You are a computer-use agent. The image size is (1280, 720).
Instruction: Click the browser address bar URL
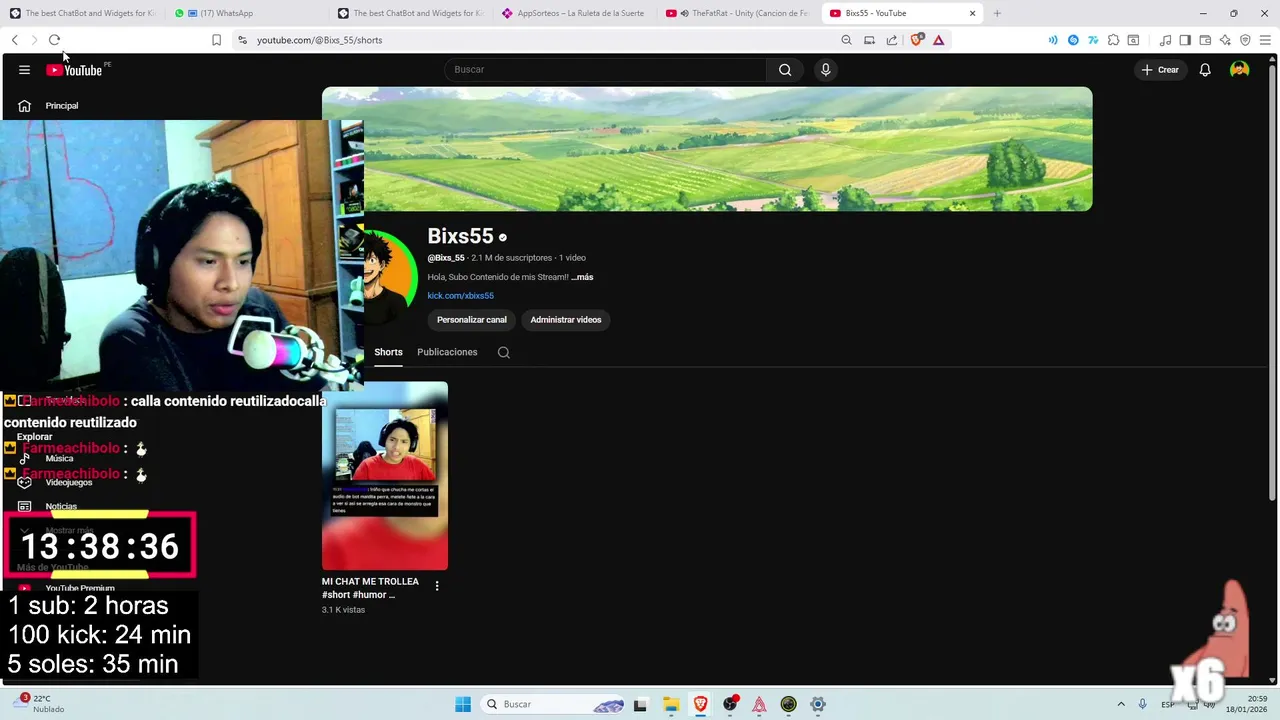pos(320,40)
